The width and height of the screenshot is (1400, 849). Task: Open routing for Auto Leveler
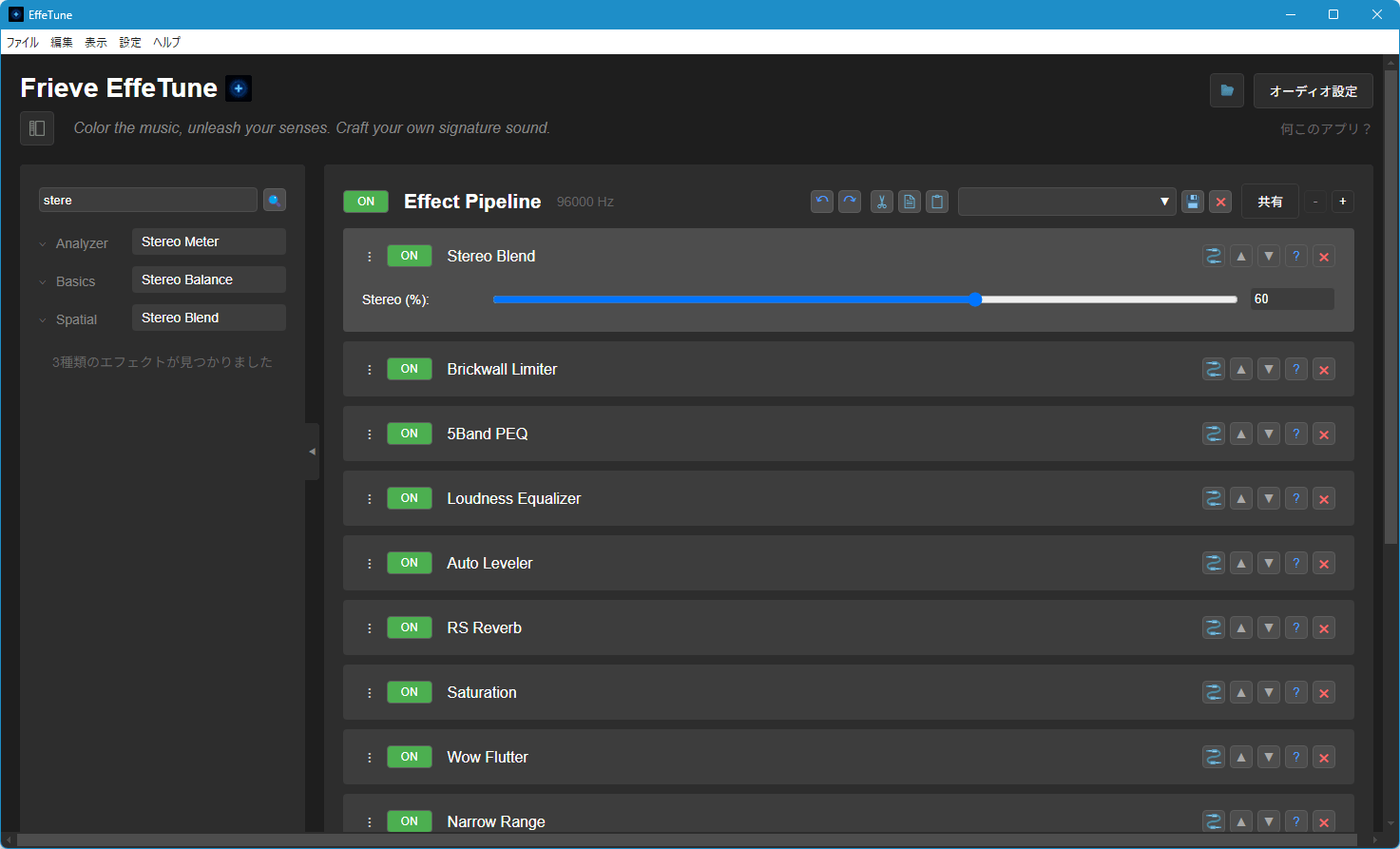click(1214, 563)
